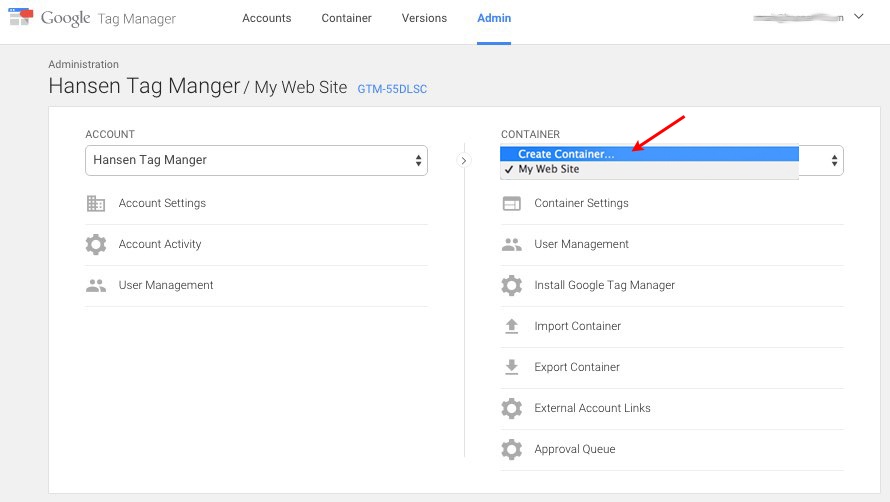This screenshot has width=890, height=502.
Task: Click the Install Google Tag Manager gear icon
Action: point(512,286)
